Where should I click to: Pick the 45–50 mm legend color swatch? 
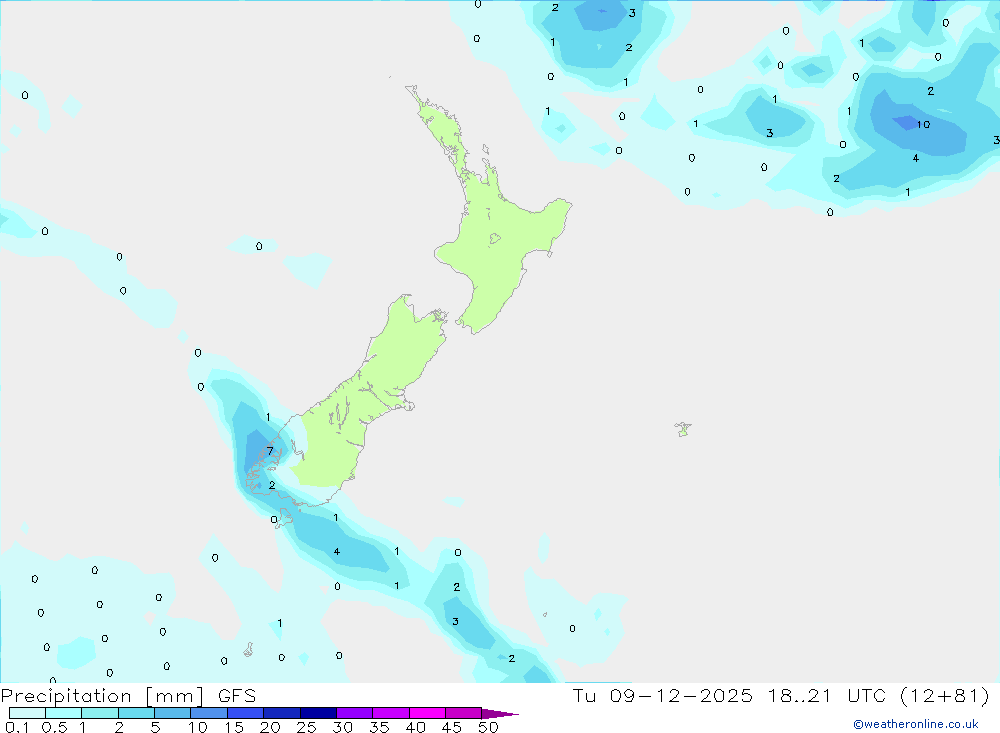(463, 713)
